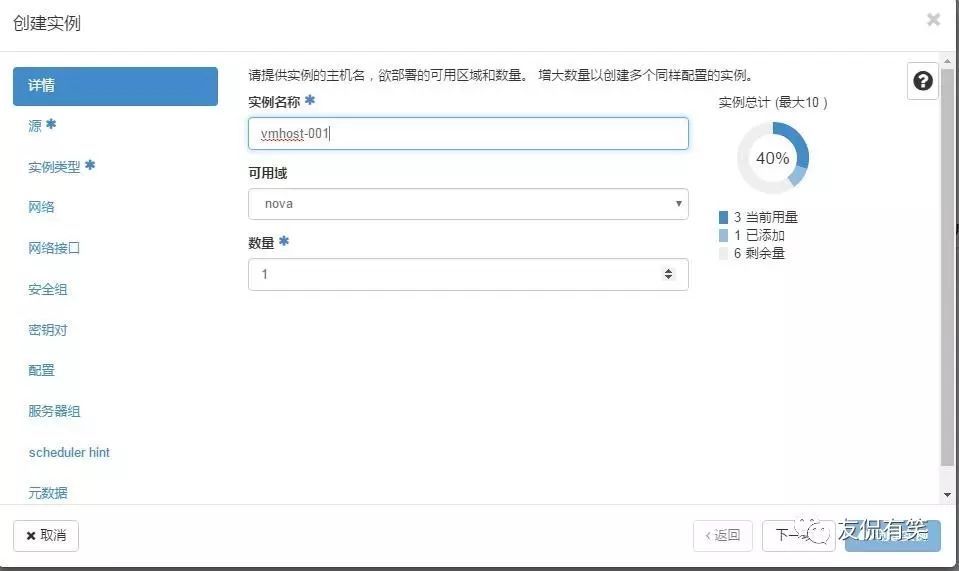Click the 返回 back button
Screen dimensions: 959x571
coord(722,535)
